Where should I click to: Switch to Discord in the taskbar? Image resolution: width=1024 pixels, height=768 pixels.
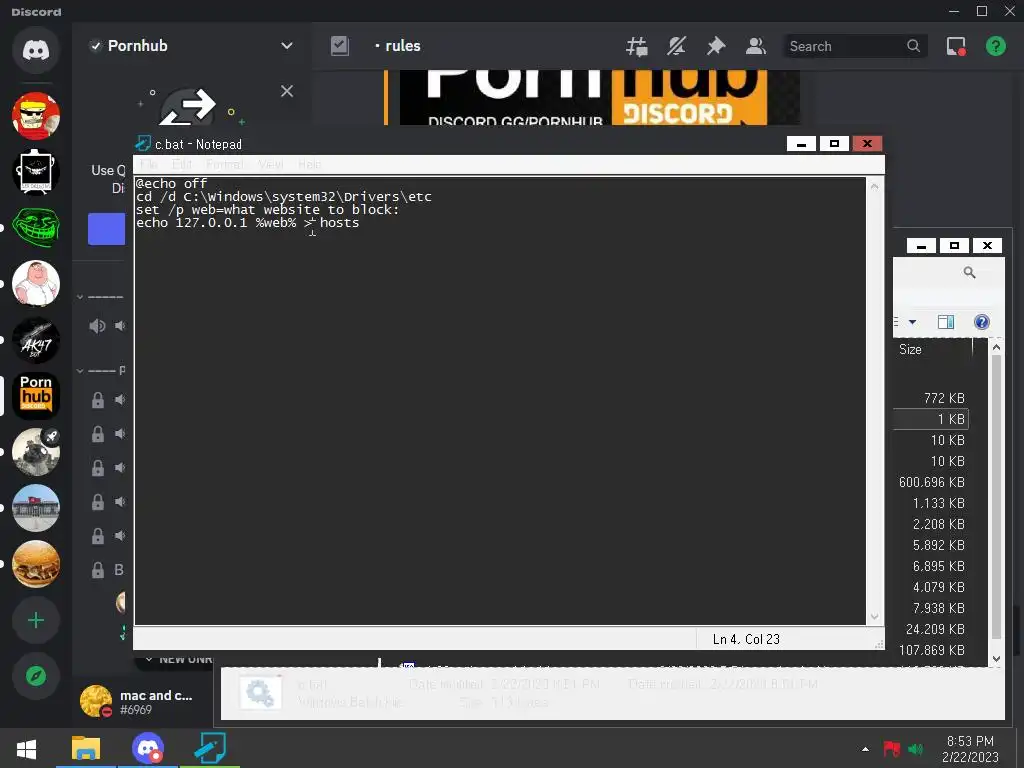pyautogui.click(x=148, y=749)
